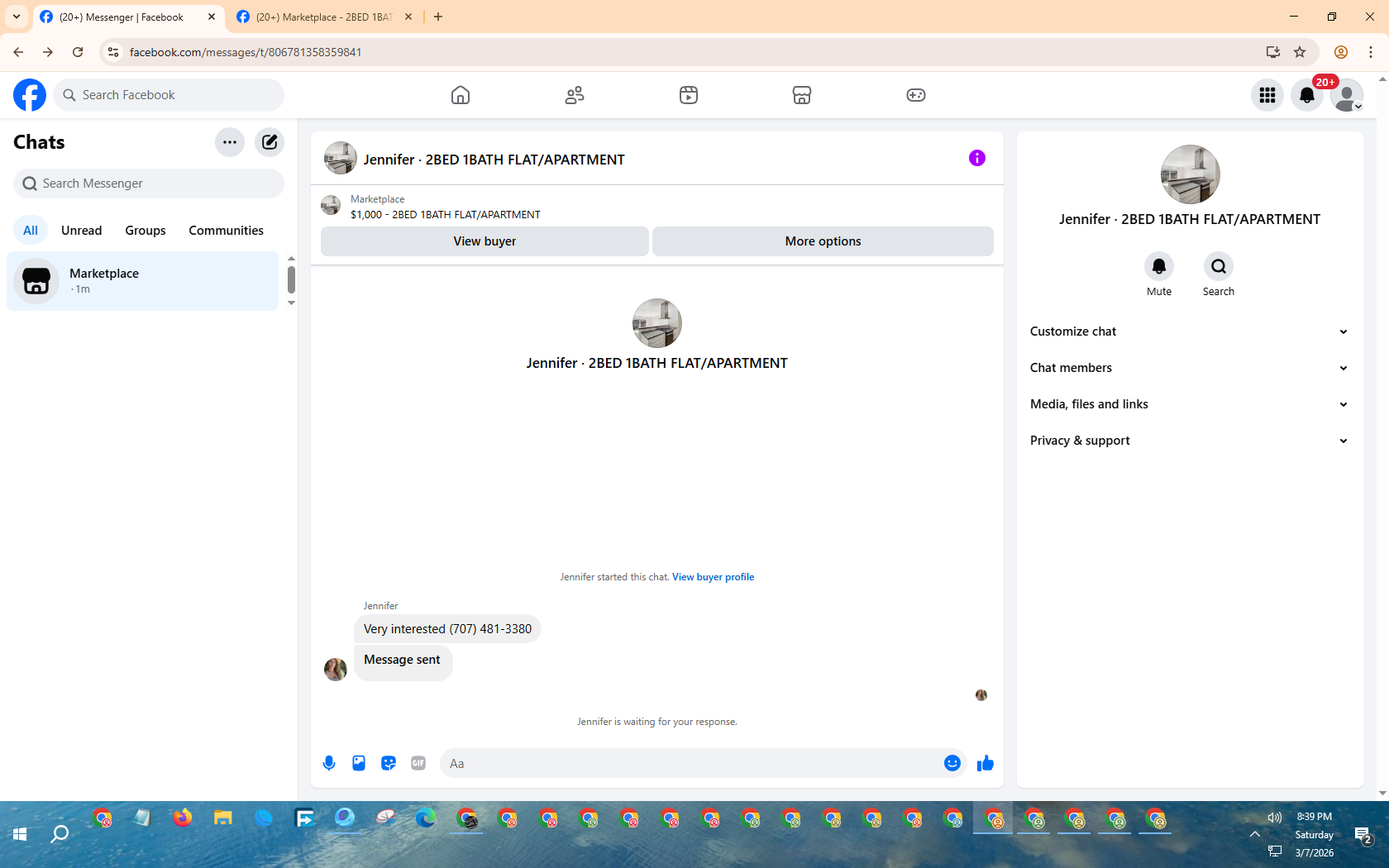Image resolution: width=1389 pixels, height=868 pixels.
Task: Focus the Search Facebook field
Action: (169, 95)
